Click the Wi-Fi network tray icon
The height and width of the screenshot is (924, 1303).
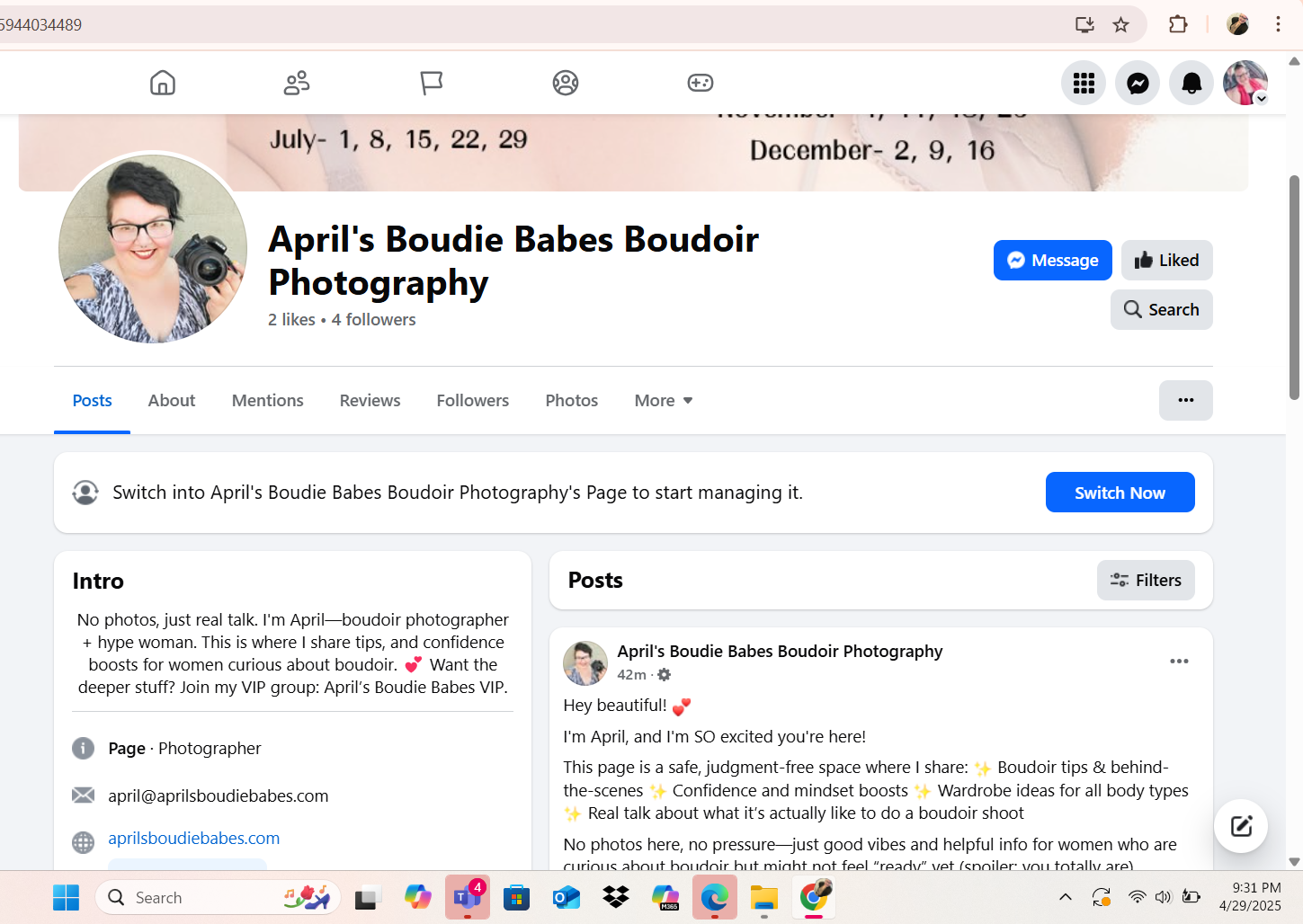click(x=1138, y=897)
